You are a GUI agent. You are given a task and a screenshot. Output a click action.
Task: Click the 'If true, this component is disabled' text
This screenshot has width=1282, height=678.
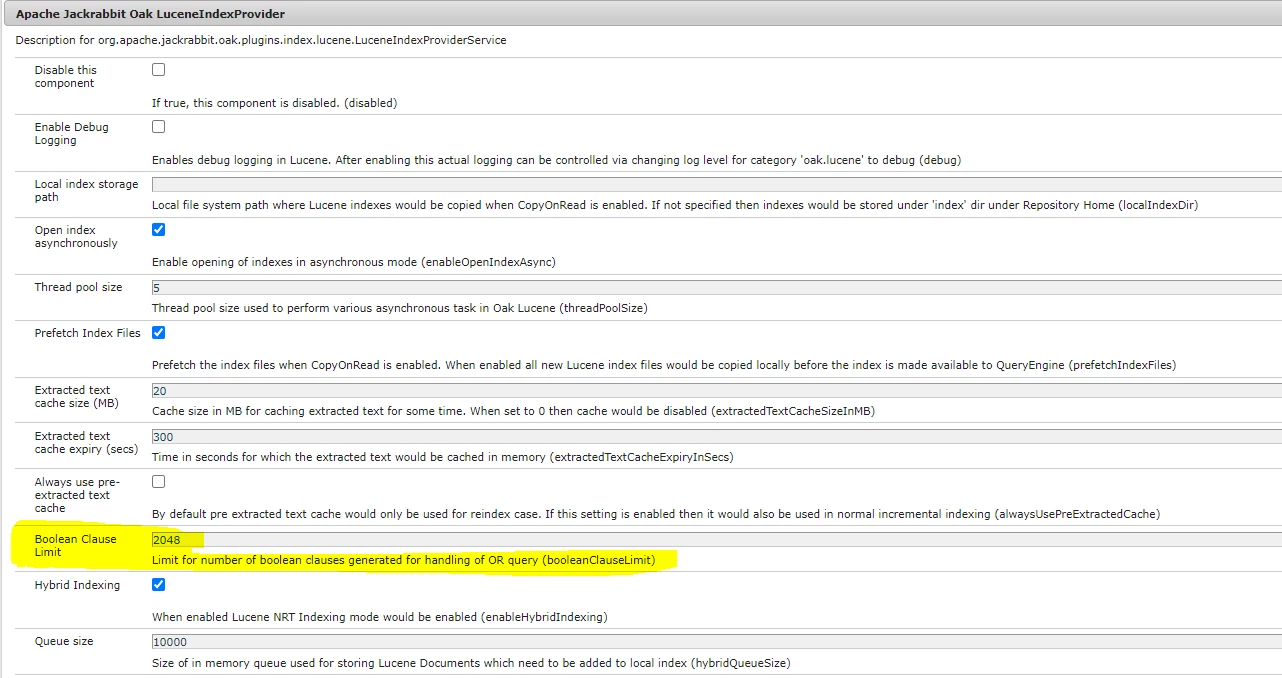pos(274,103)
